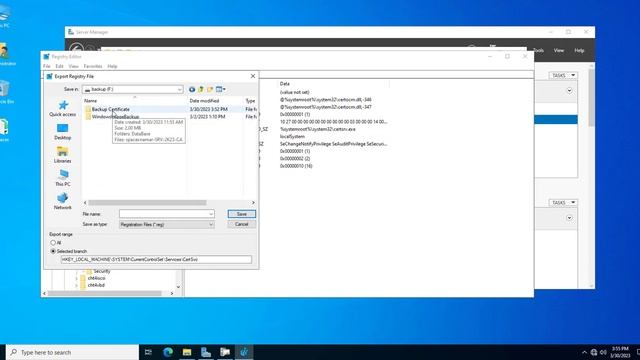The image size is (640, 360).
Task: Launch Microsoft Edge from the taskbar
Action: [x=168, y=352]
